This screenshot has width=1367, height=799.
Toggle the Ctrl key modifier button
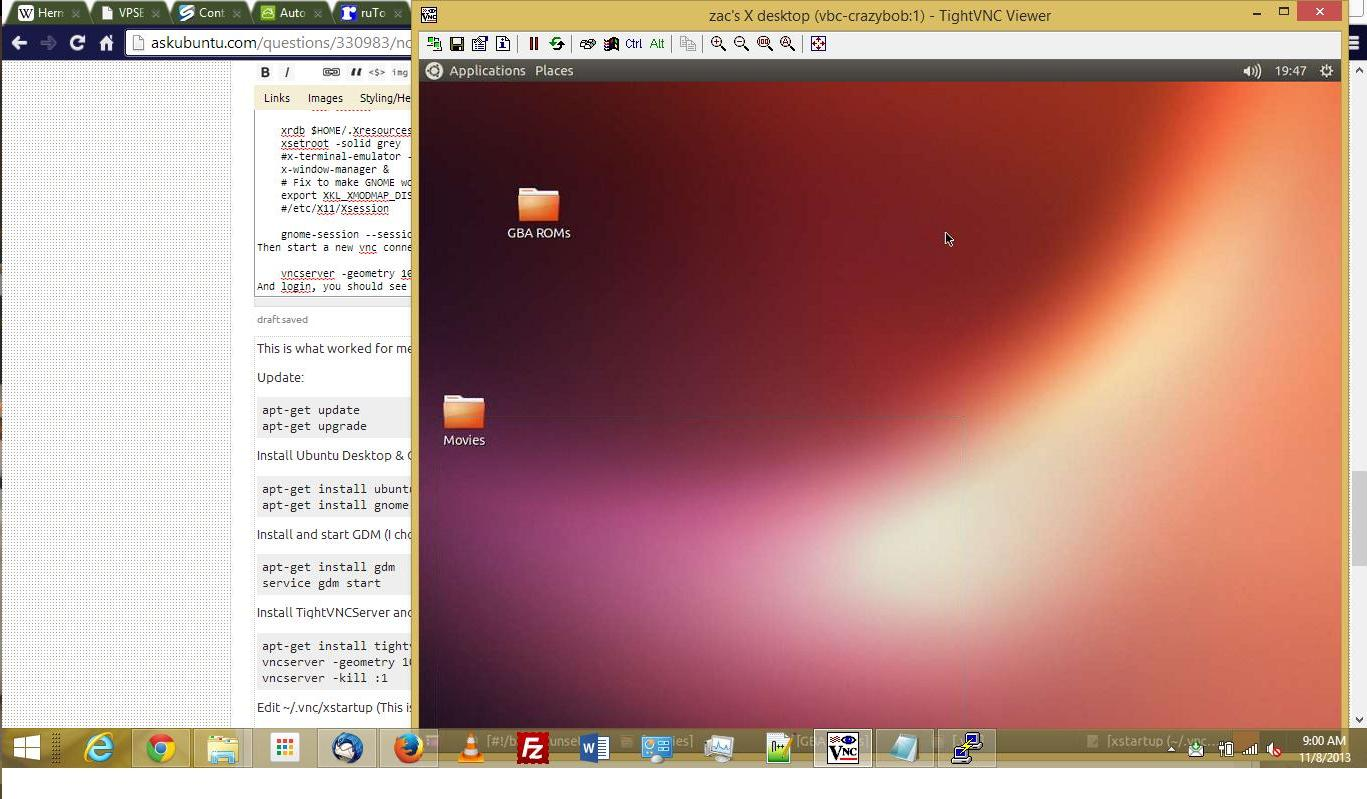(x=634, y=44)
